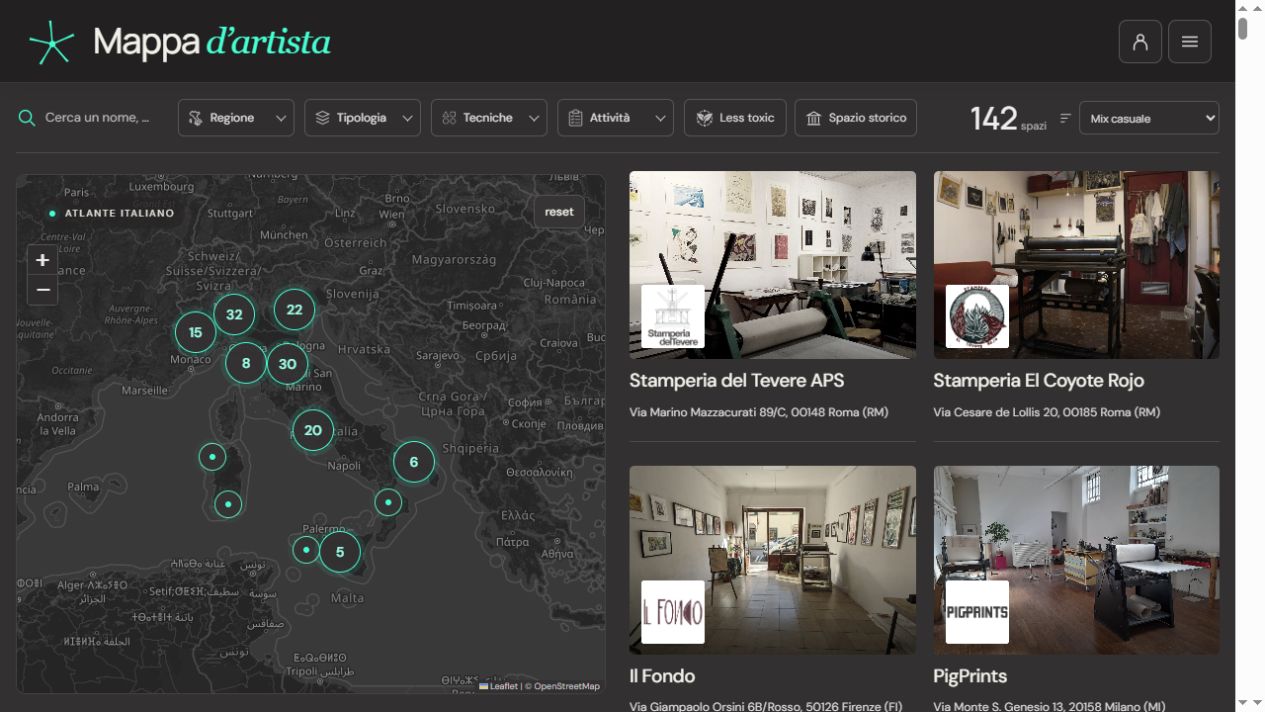This screenshot has width=1265, height=712.
Task: Open the user account icon
Action: click(1140, 42)
